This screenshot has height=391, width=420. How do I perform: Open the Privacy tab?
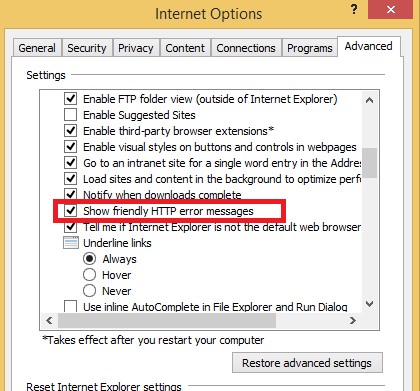click(136, 48)
